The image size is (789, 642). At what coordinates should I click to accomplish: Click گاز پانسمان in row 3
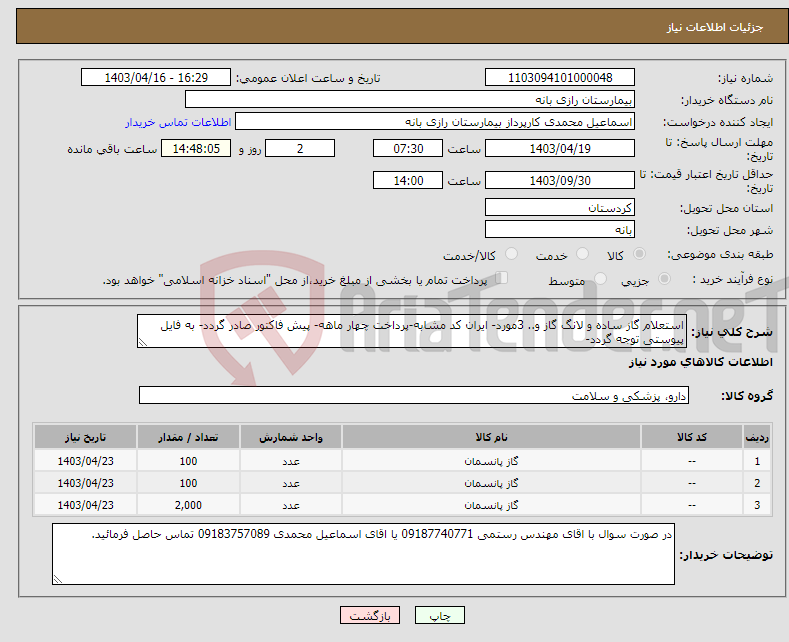click(491, 505)
